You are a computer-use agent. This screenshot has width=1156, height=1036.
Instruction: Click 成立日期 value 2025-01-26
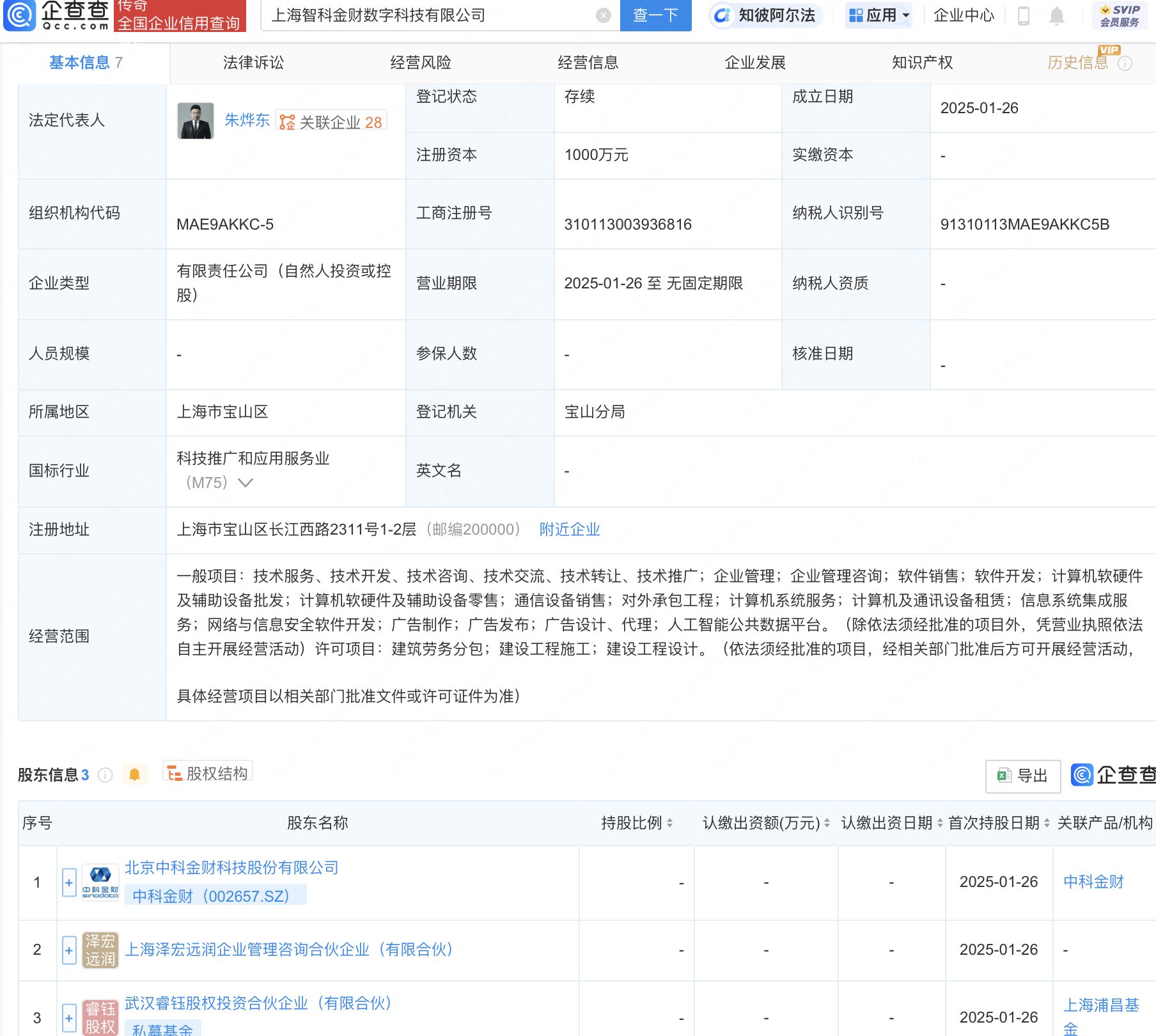[980, 108]
